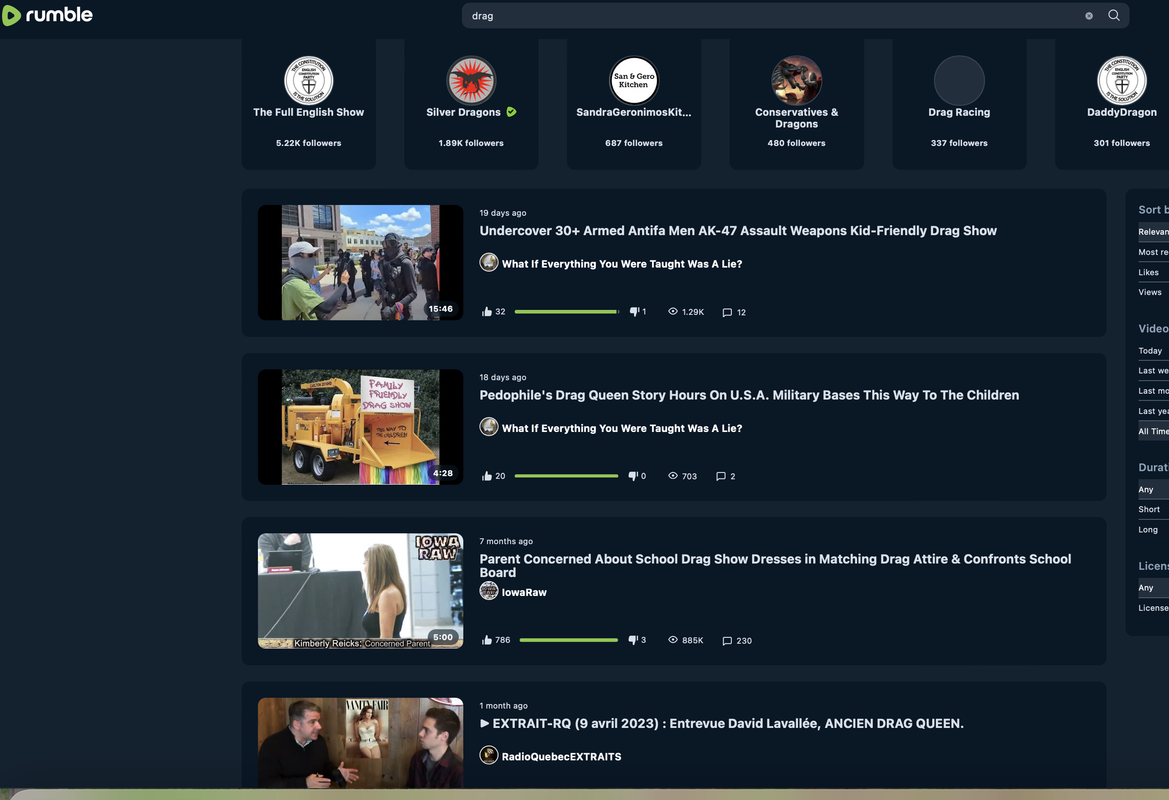Viewport: 1169px width, 800px height.
Task: Select Any under the License filter
Action: 1153,588
